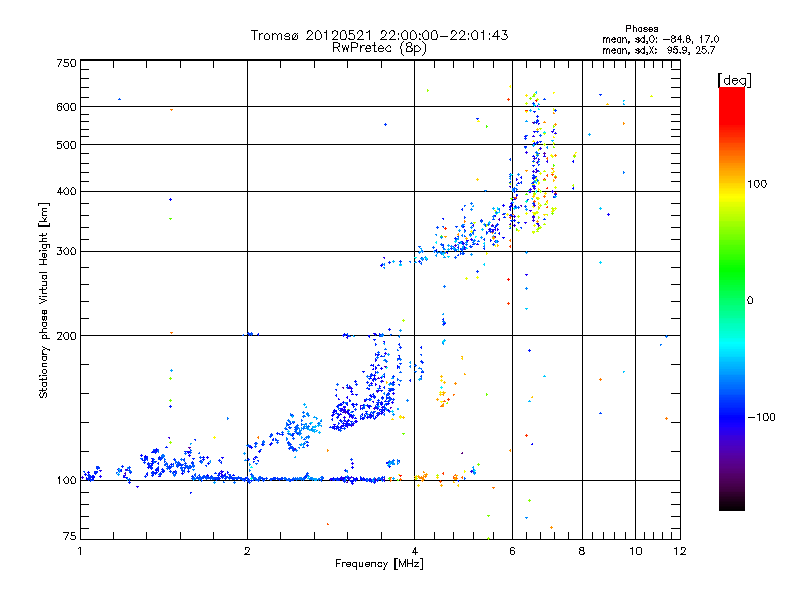Image resolution: width=800 pixels, height=600 pixels.
Task: Click the x-axis '4' tick label
Action: 414,551
